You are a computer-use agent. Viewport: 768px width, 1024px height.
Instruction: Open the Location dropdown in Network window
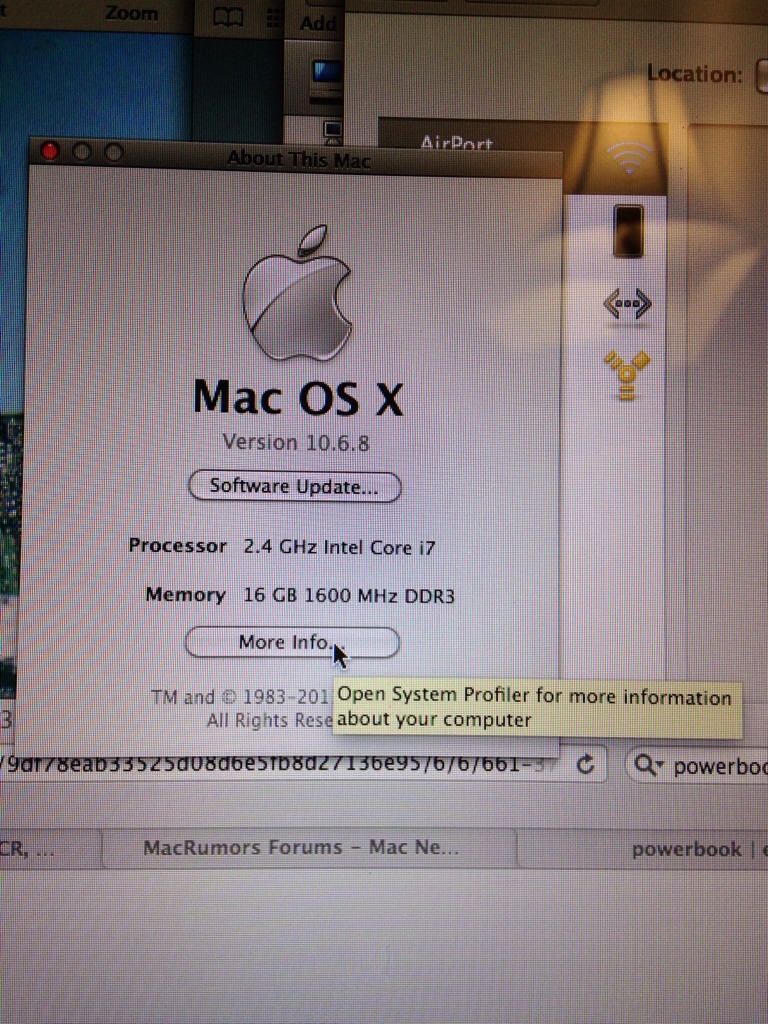coord(761,74)
